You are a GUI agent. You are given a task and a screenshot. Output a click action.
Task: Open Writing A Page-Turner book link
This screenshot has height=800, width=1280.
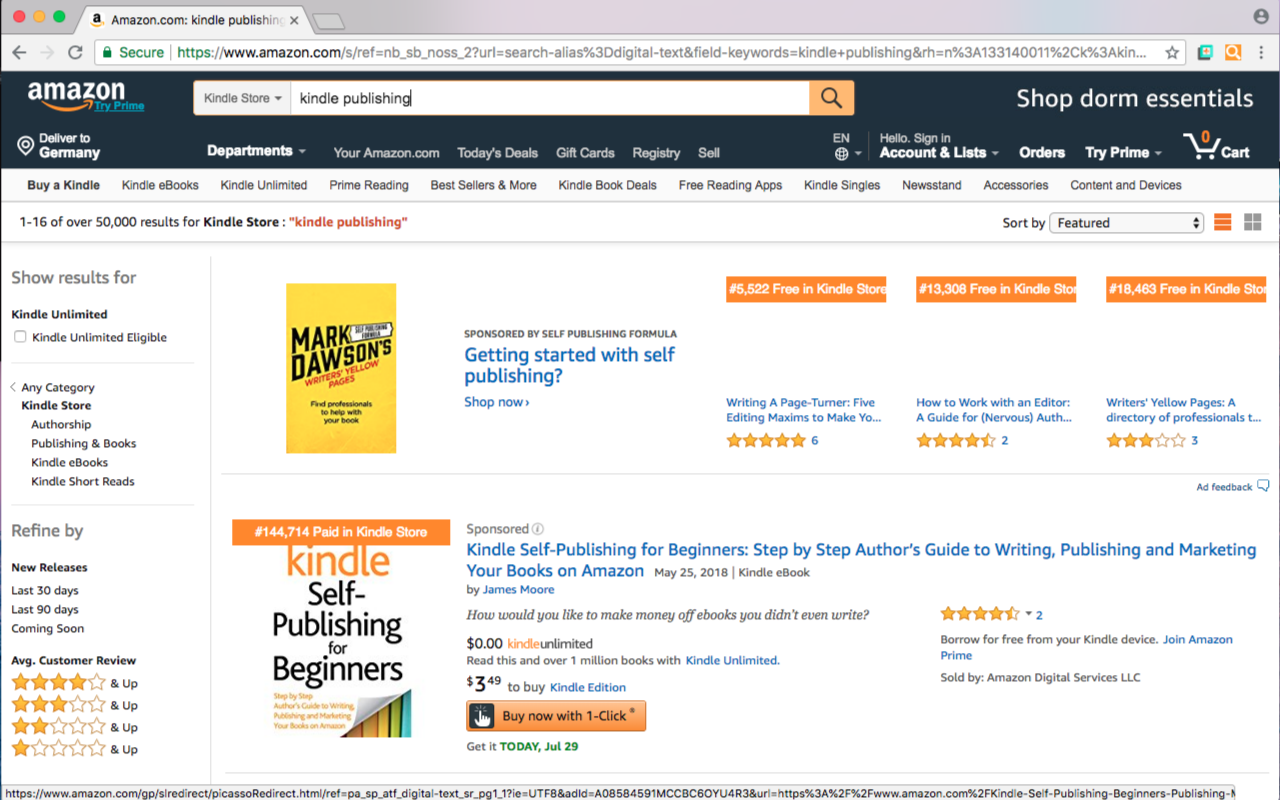(x=804, y=410)
